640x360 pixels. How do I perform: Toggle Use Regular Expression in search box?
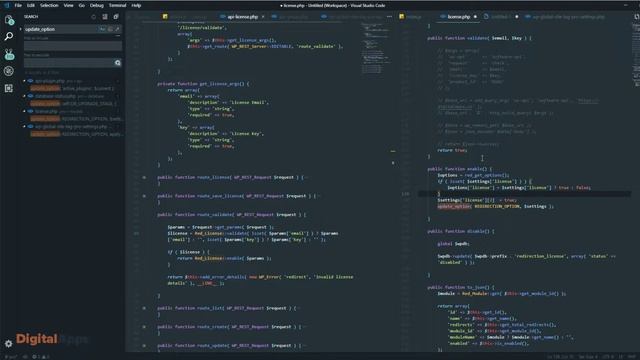tap(117, 29)
